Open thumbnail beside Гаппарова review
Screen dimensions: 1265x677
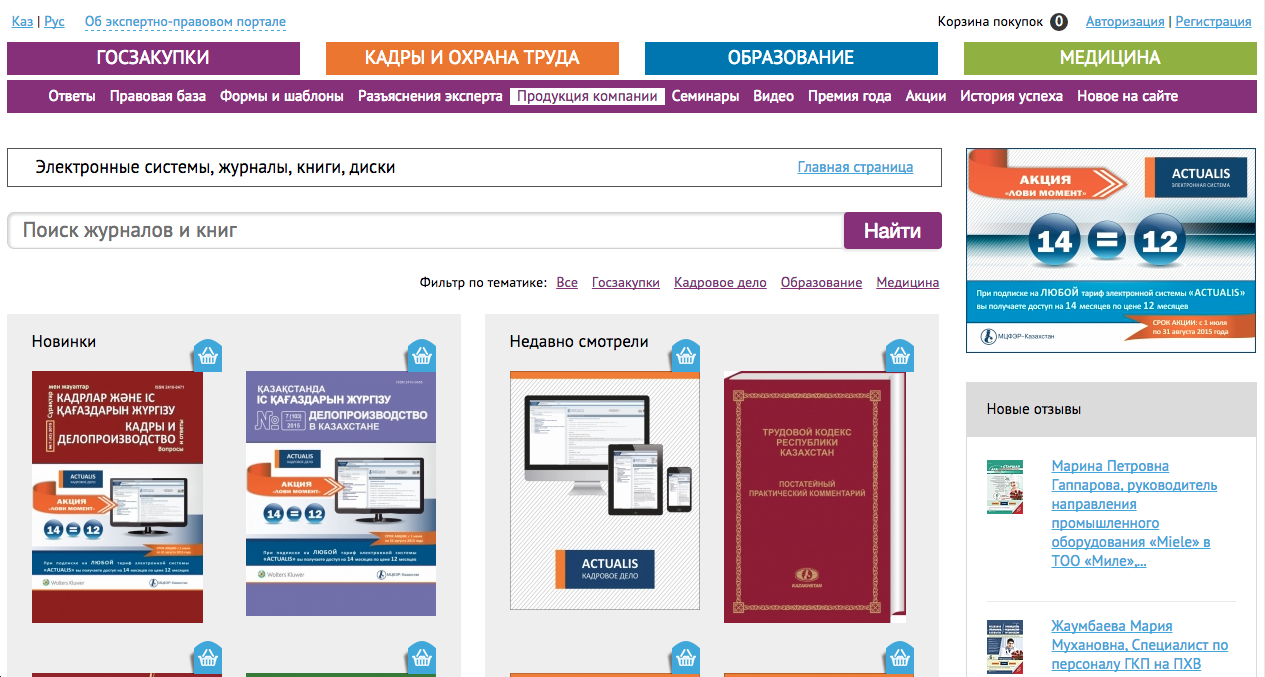point(1005,487)
